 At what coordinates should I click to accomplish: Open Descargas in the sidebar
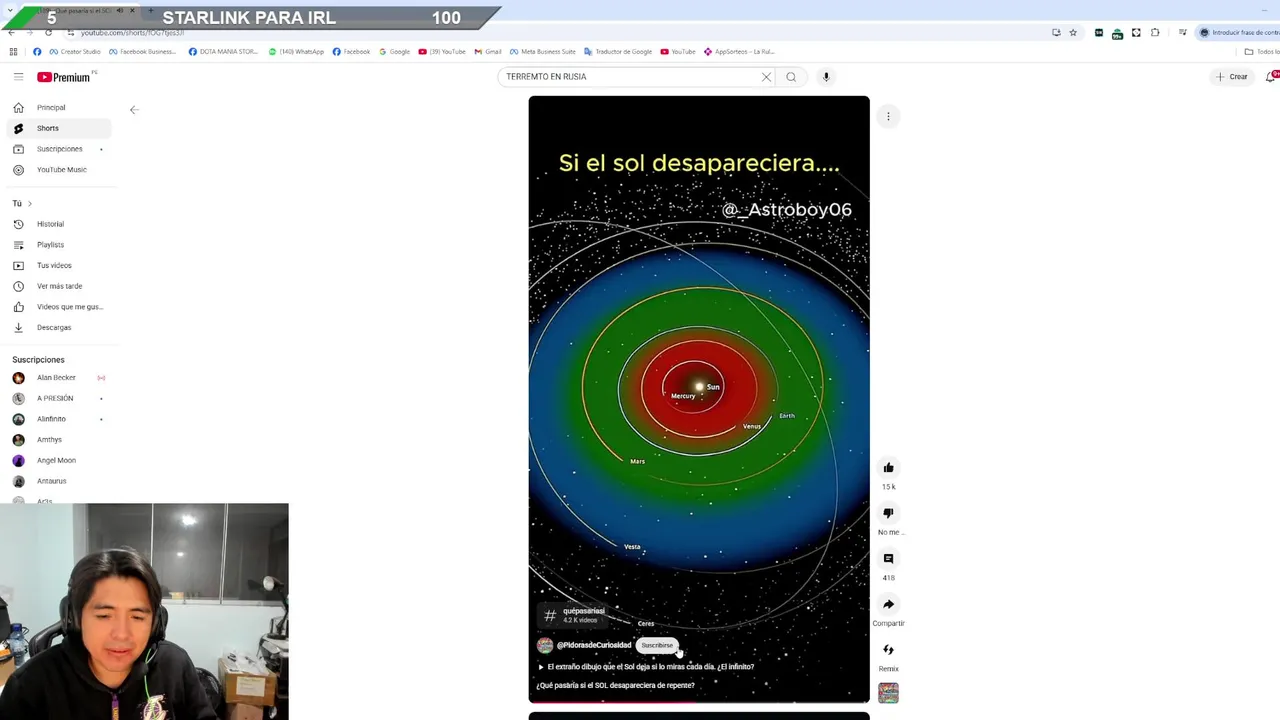point(58,328)
